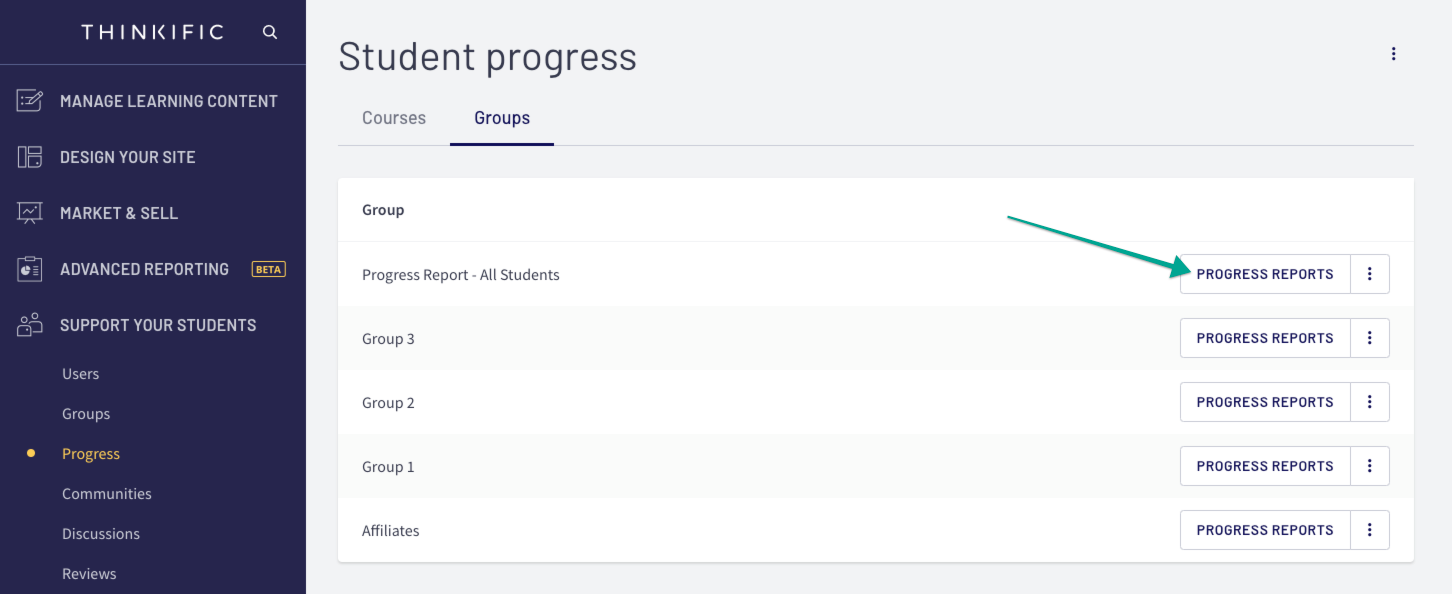
Task: Switch to the Courses tab
Action: (393, 118)
